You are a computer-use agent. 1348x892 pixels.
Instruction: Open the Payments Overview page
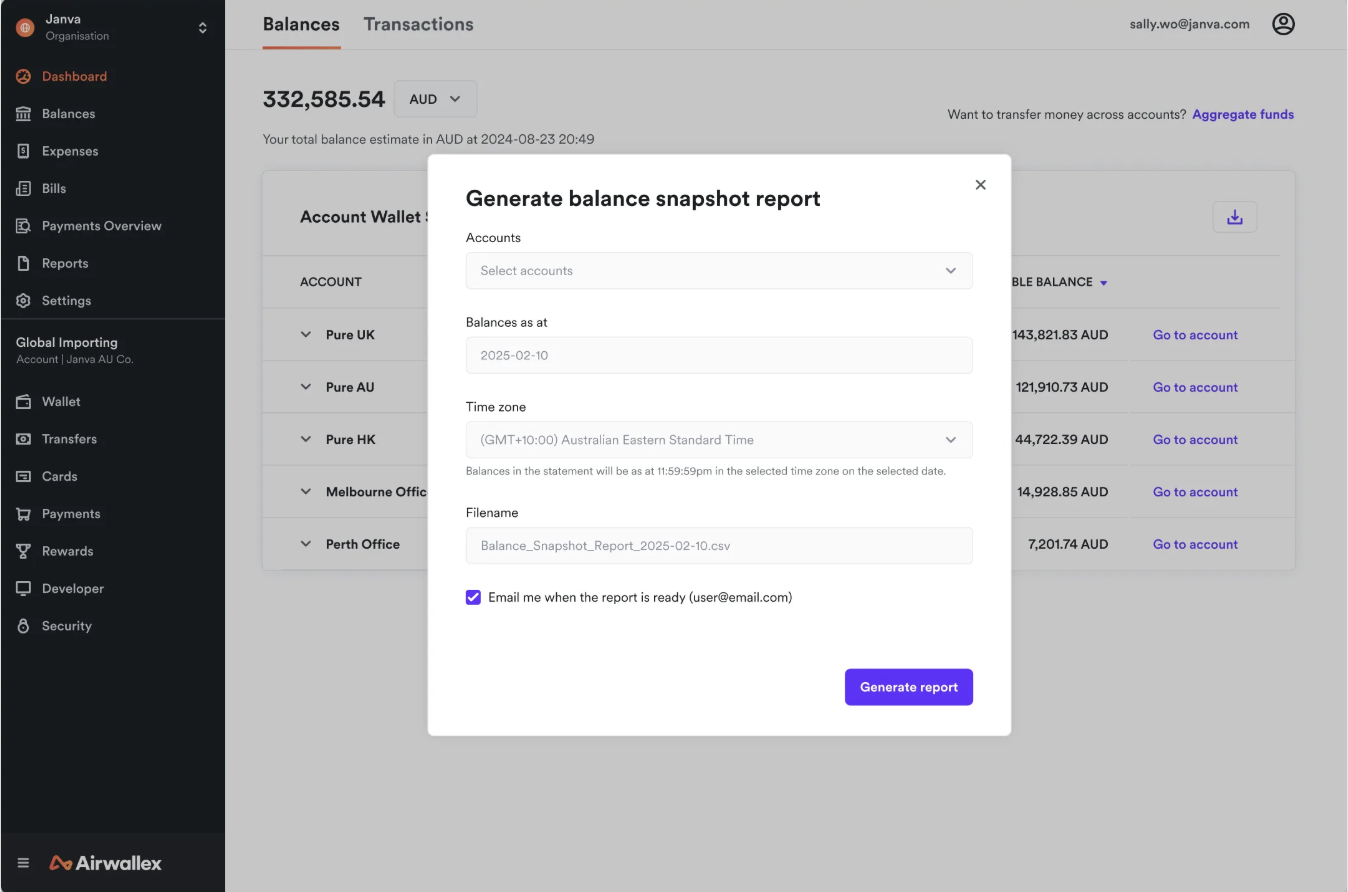click(100, 225)
